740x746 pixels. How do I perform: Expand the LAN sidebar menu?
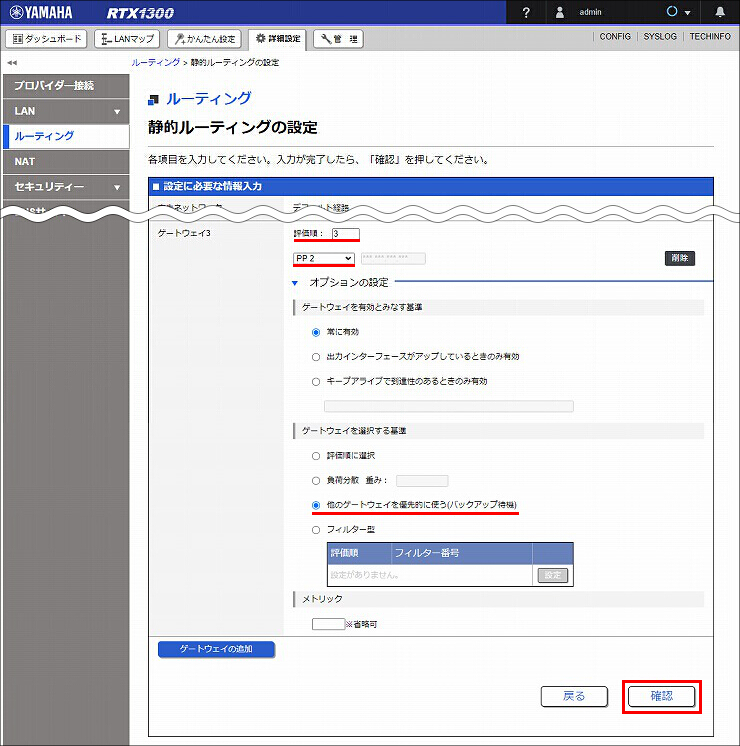click(66, 111)
